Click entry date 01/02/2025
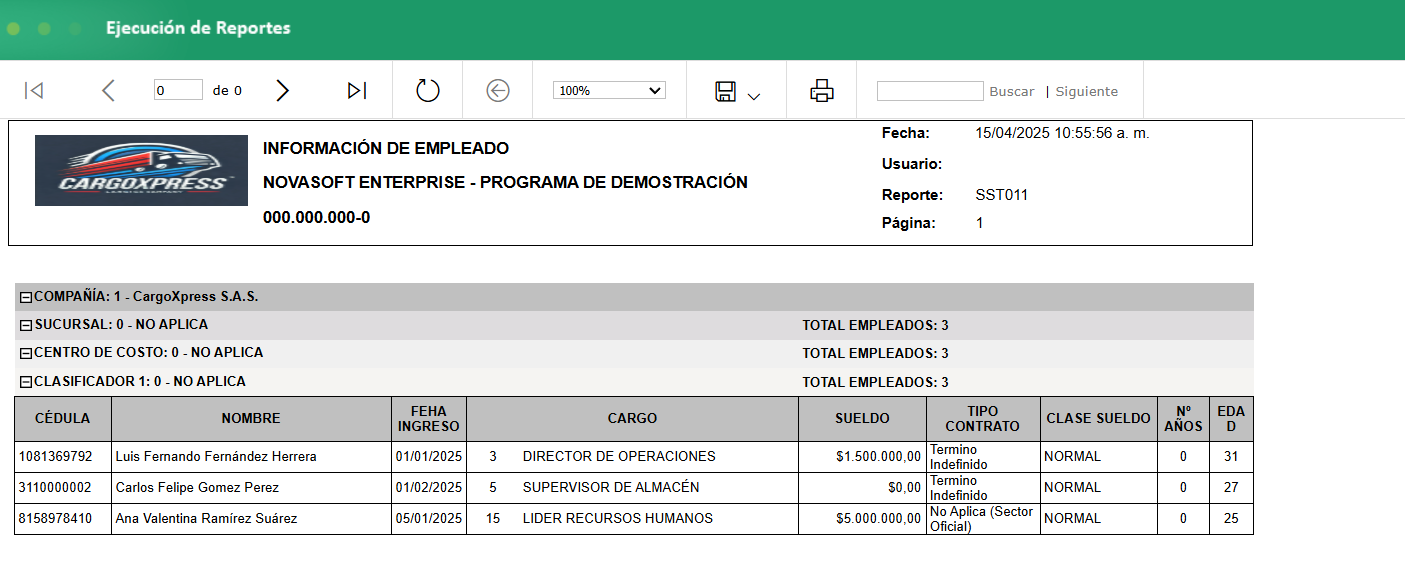 point(429,487)
